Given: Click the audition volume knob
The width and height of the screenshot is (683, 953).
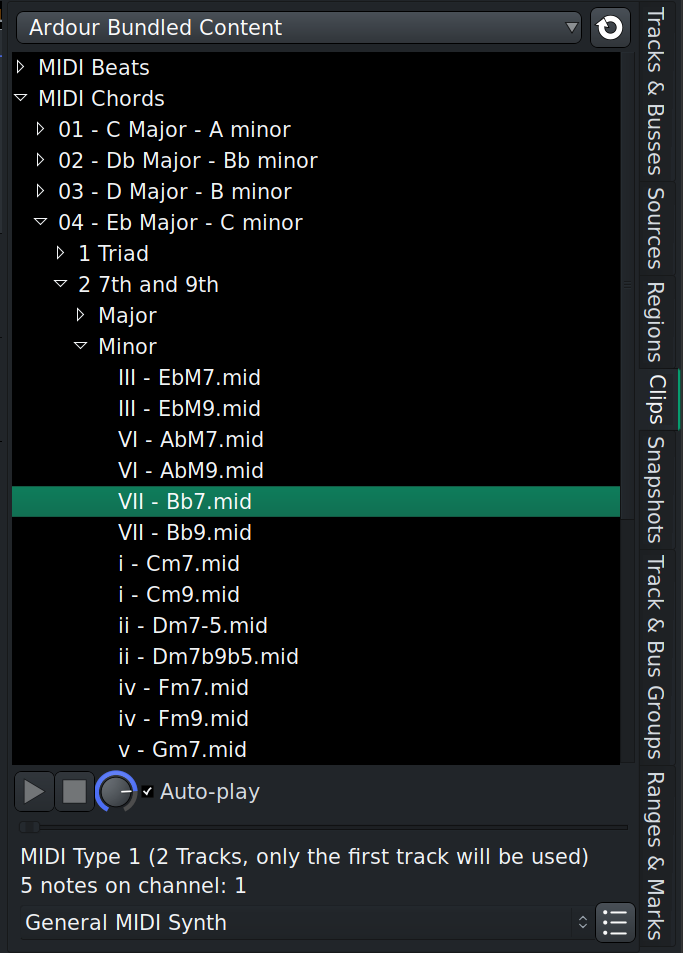Looking at the screenshot, I should 115,791.
